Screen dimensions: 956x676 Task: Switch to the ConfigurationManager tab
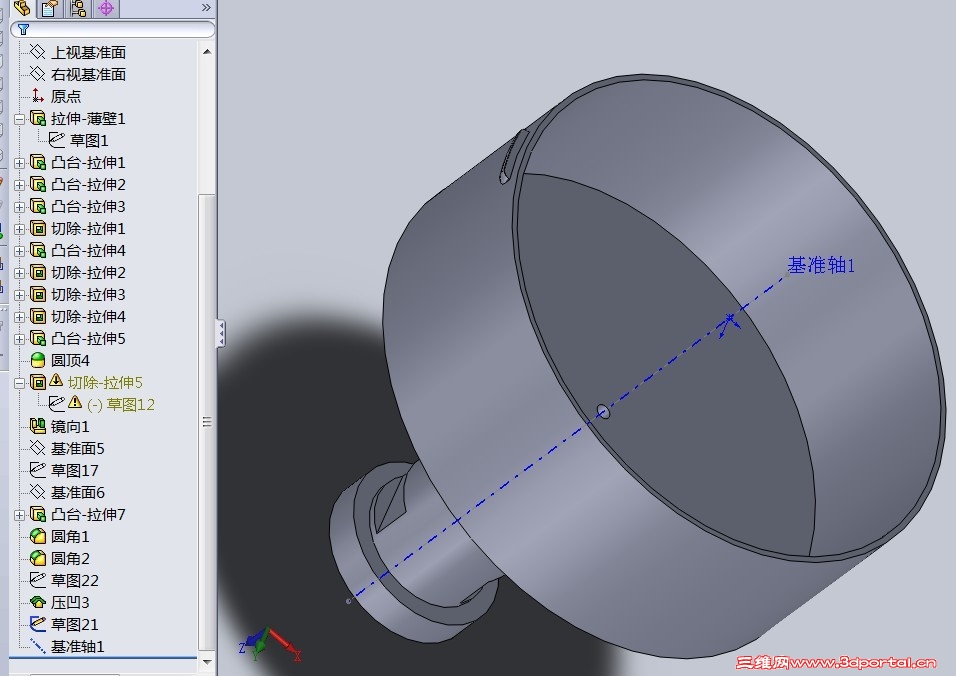tap(78, 8)
